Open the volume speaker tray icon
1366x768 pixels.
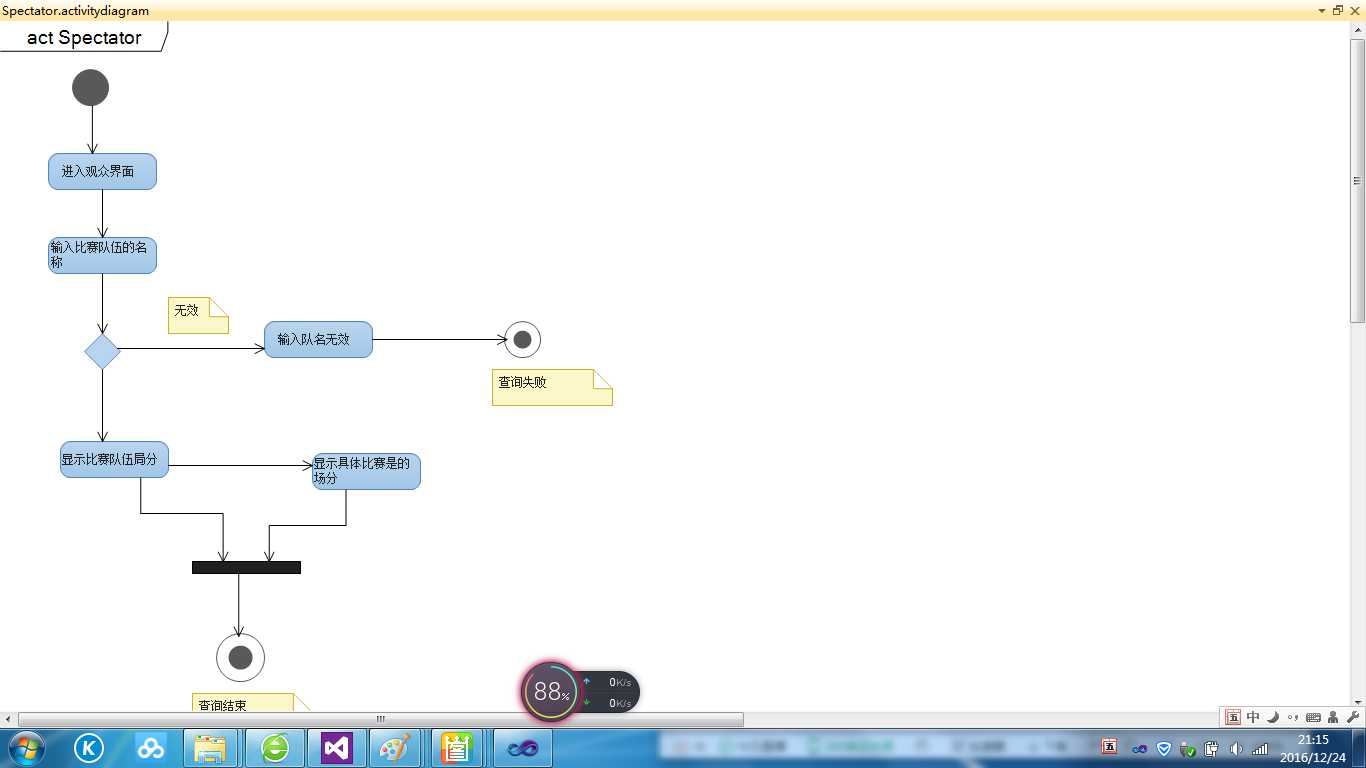[x=1236, y=748]
